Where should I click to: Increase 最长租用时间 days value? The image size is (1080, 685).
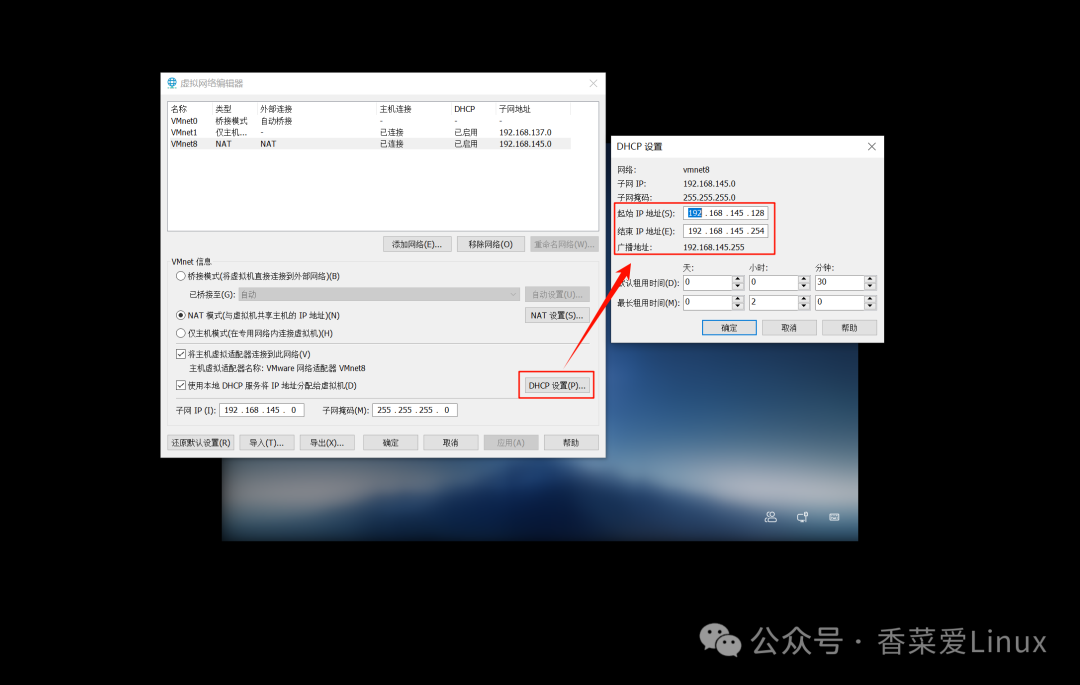pos(738,299)
